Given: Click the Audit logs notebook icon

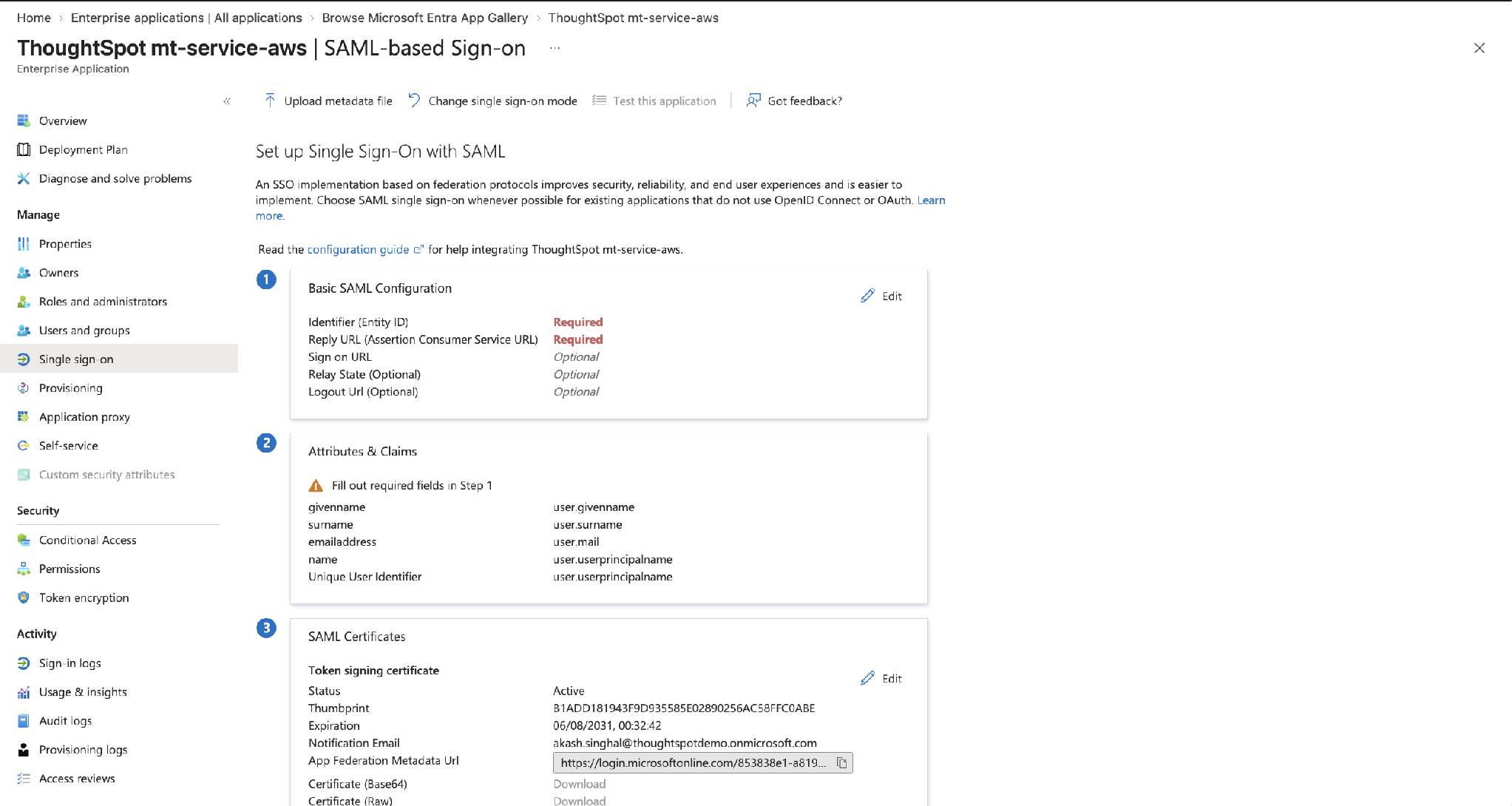Looking at the screenshot, I should (24, 720).
